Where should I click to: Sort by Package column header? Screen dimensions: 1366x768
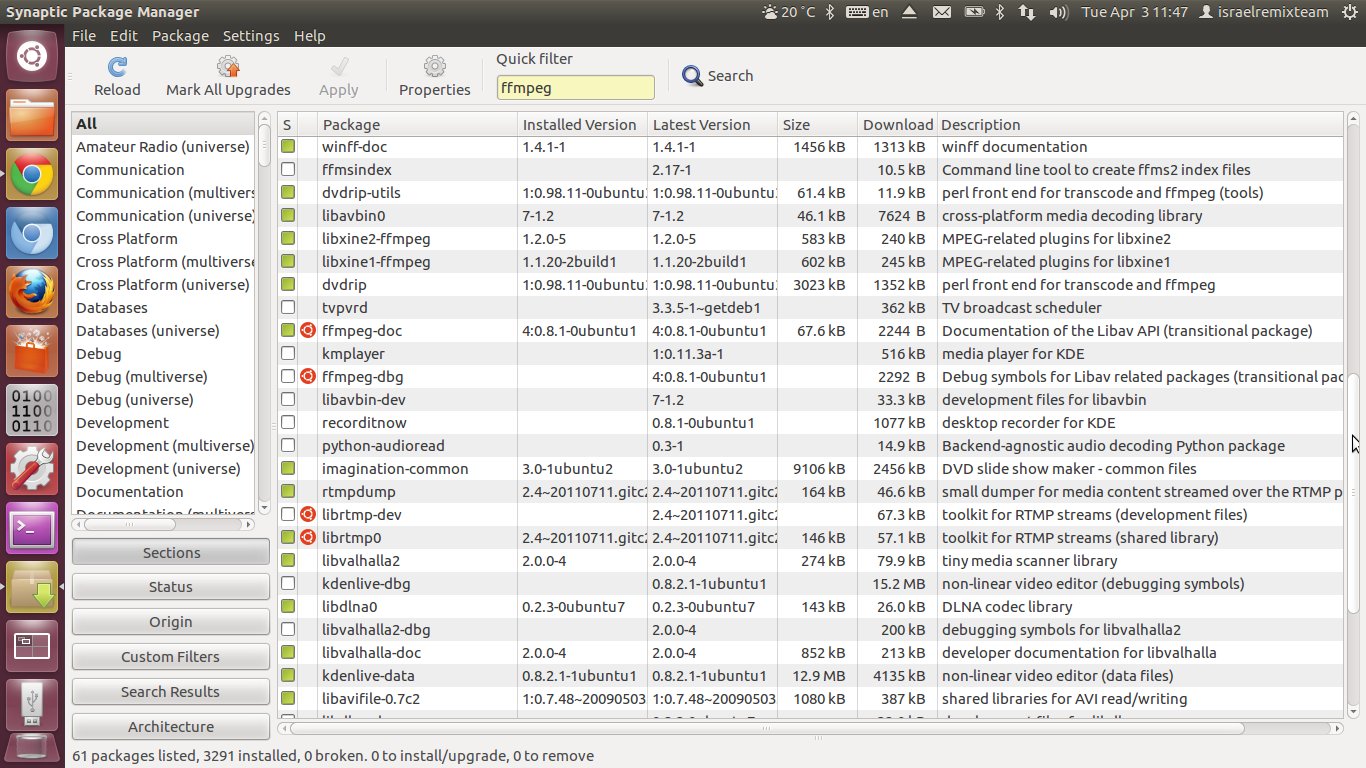pyautogui.click(x=418, y=124)
